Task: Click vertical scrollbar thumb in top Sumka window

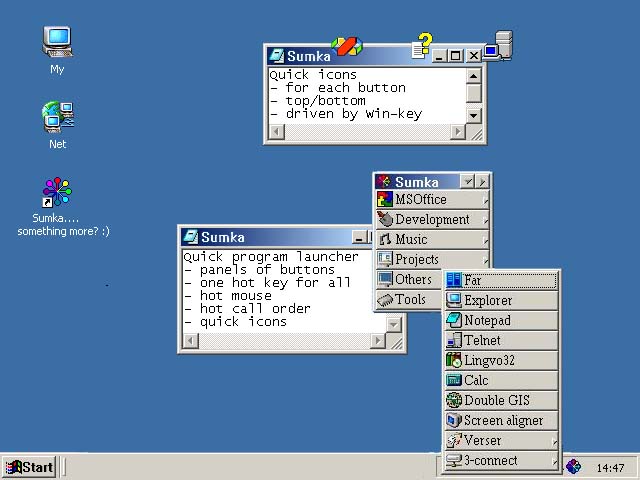Action: click(x=473, y=93)
